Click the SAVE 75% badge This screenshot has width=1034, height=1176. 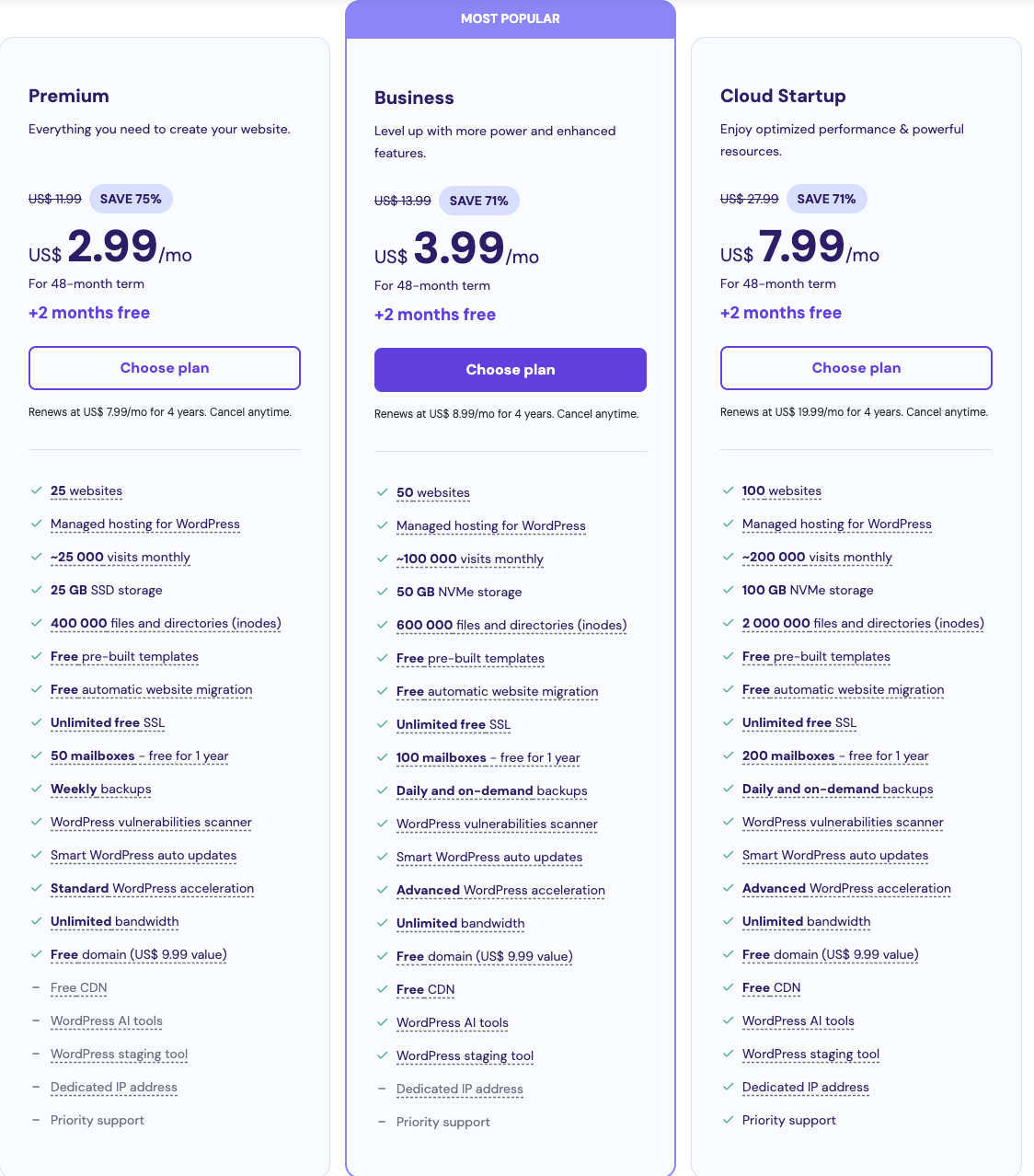tap(131, 199)
